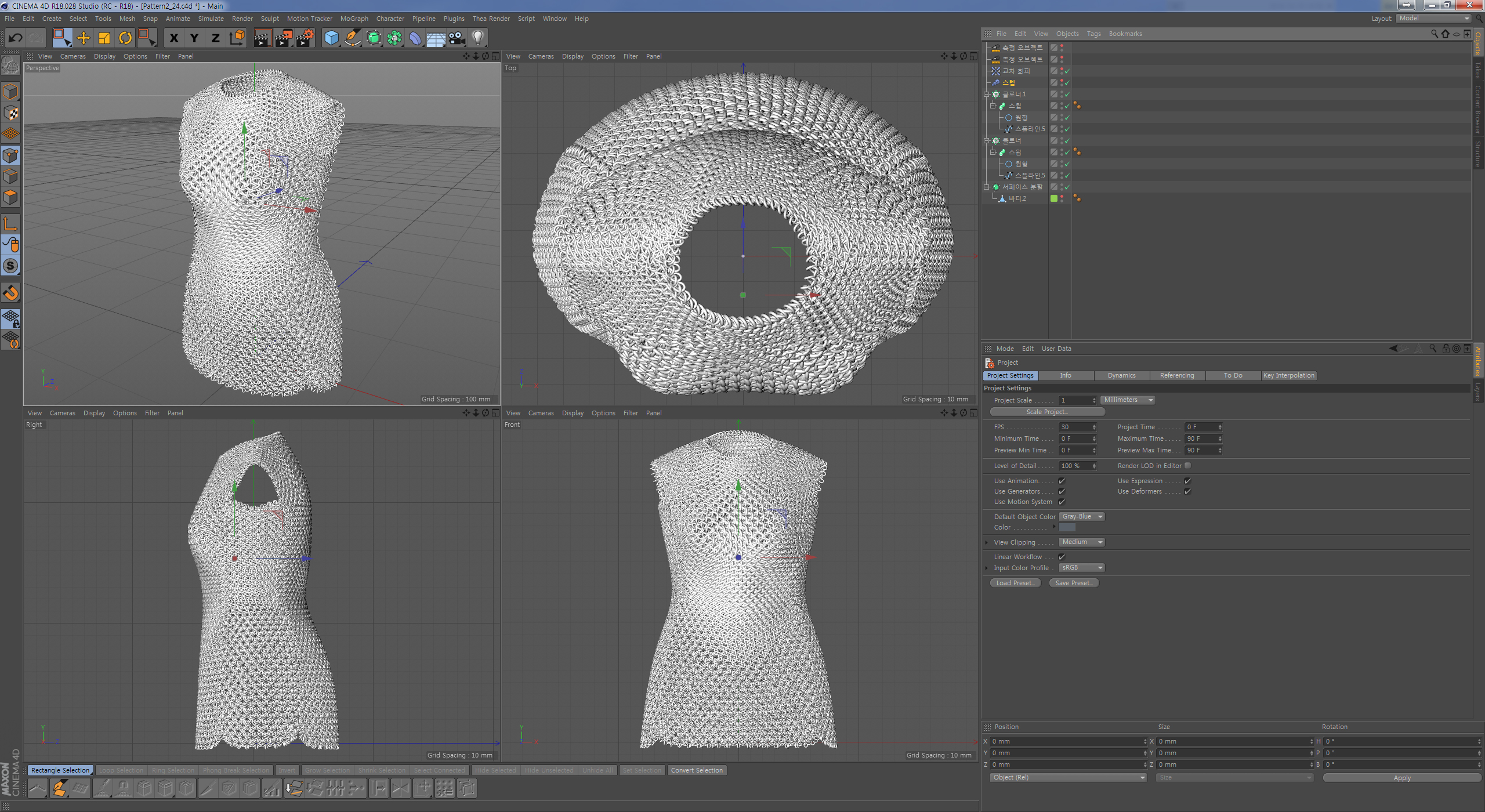
Task: Search objects with the magnifier icon
Action: coord(1435,34)
